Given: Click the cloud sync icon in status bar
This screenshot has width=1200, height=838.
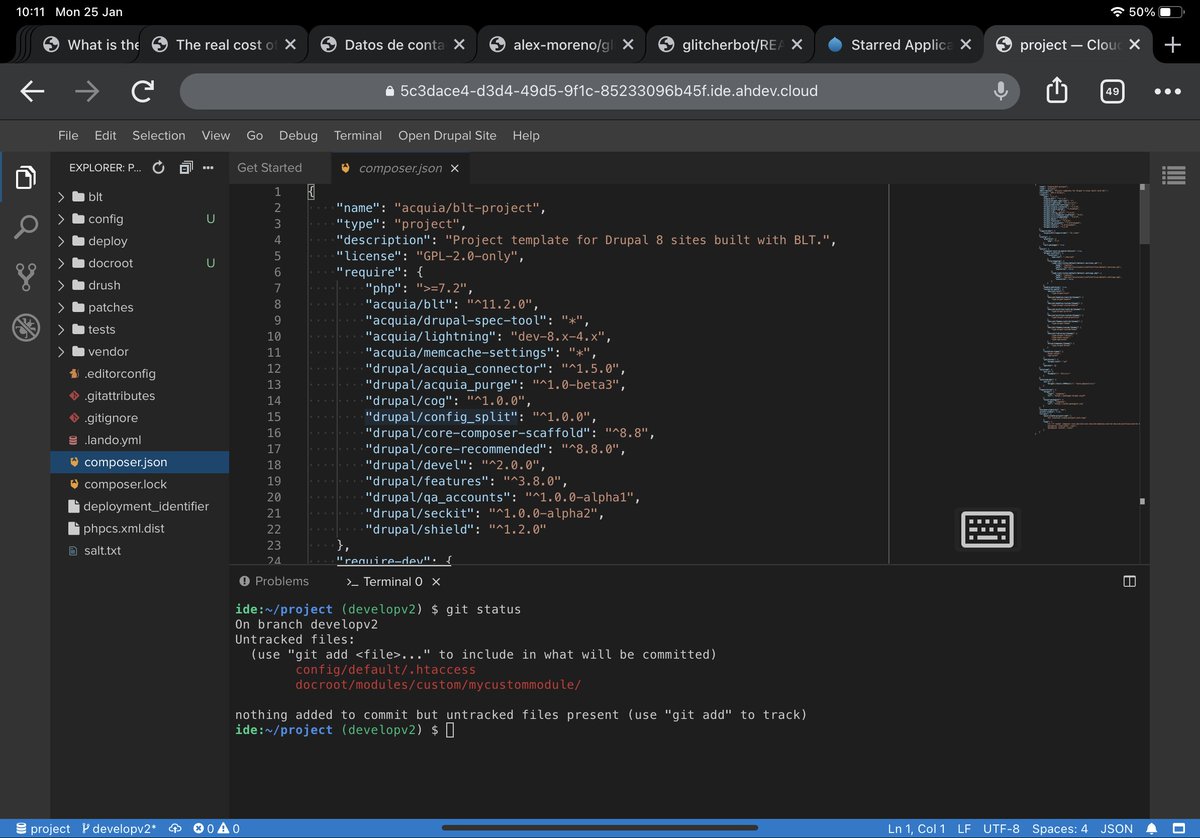Looking at the screenshot, I should pos(175,828).
